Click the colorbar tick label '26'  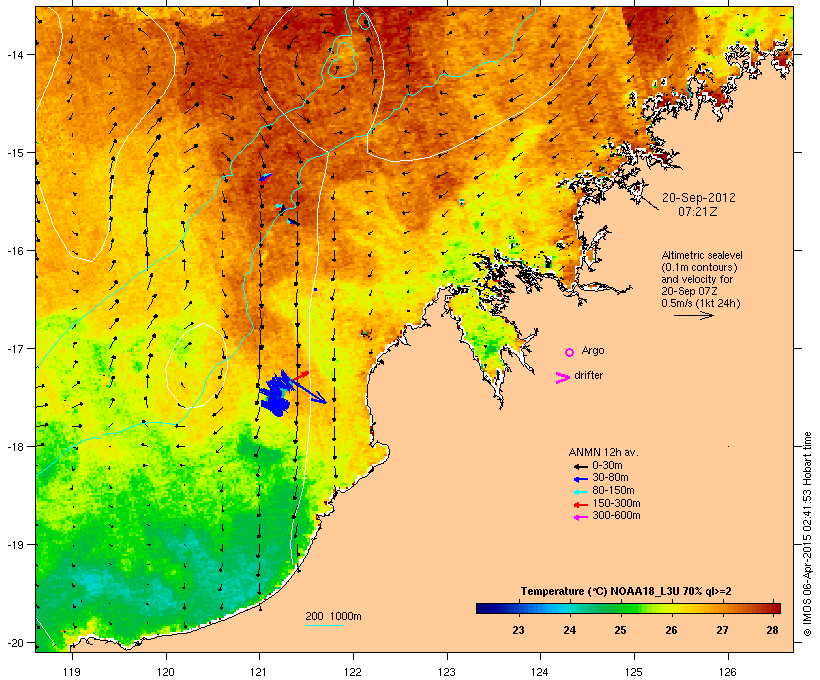click(x=671, y=630)
